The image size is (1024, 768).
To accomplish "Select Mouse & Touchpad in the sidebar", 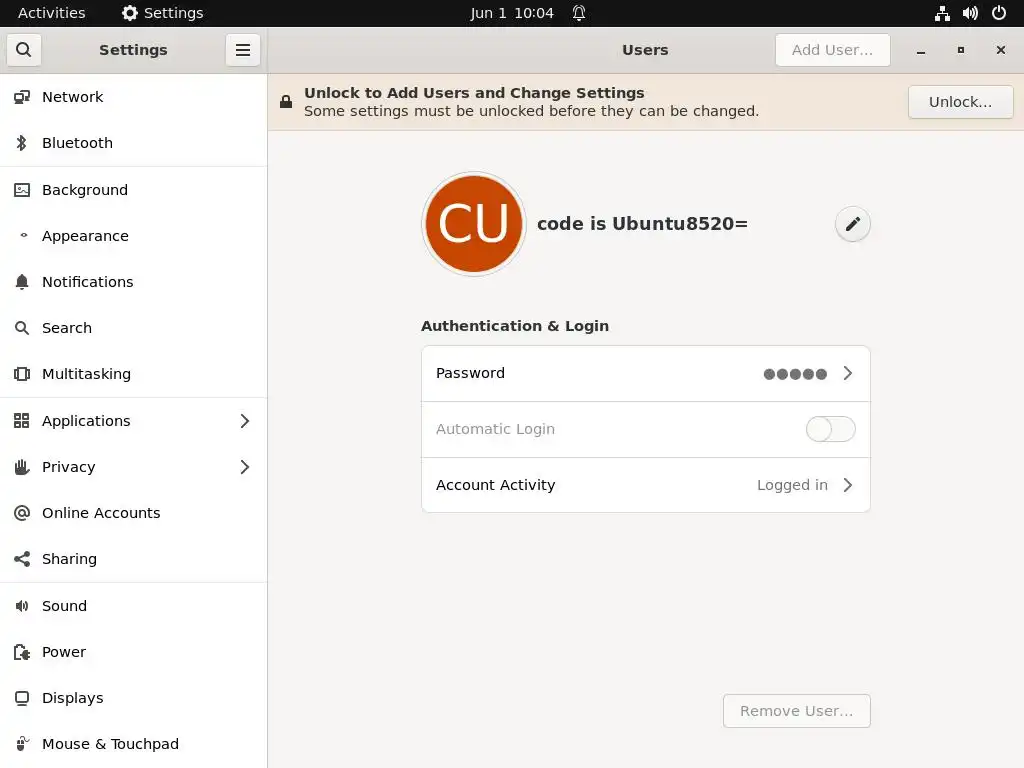I will tap(133, 744).
